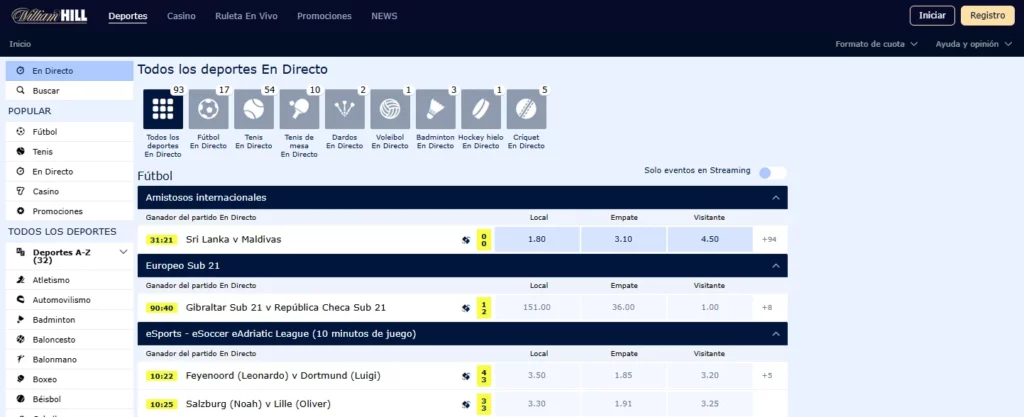Filter by Voleibol En Directo icon
This screenshot has width=1024, height=417.
tap(390, 109)
